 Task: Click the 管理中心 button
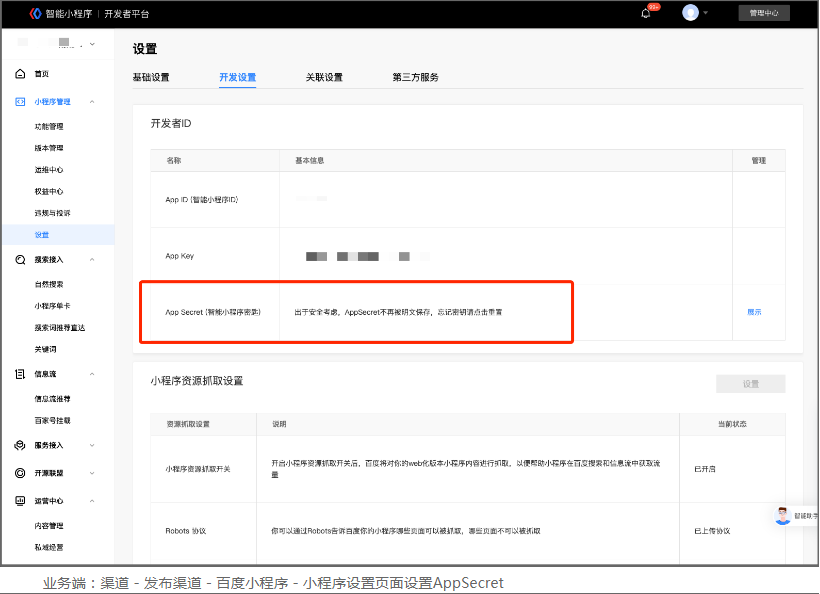764,13
